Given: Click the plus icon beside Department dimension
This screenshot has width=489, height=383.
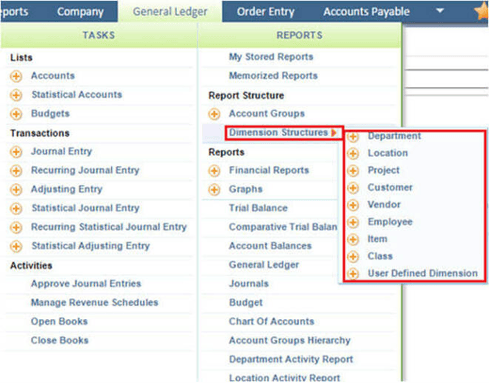Looking at the screenshot, I should (353, 137).
